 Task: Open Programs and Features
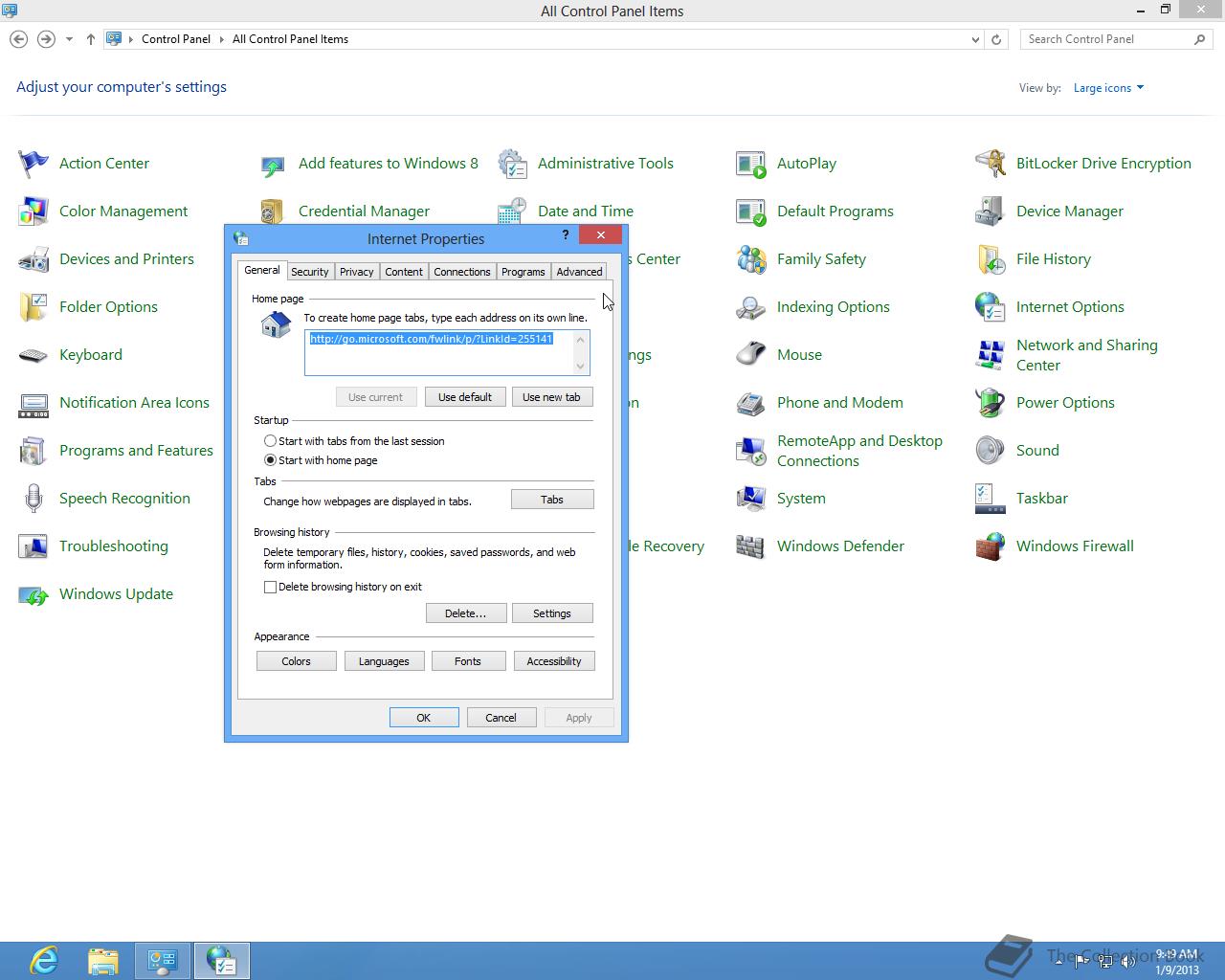click(136, 451)
